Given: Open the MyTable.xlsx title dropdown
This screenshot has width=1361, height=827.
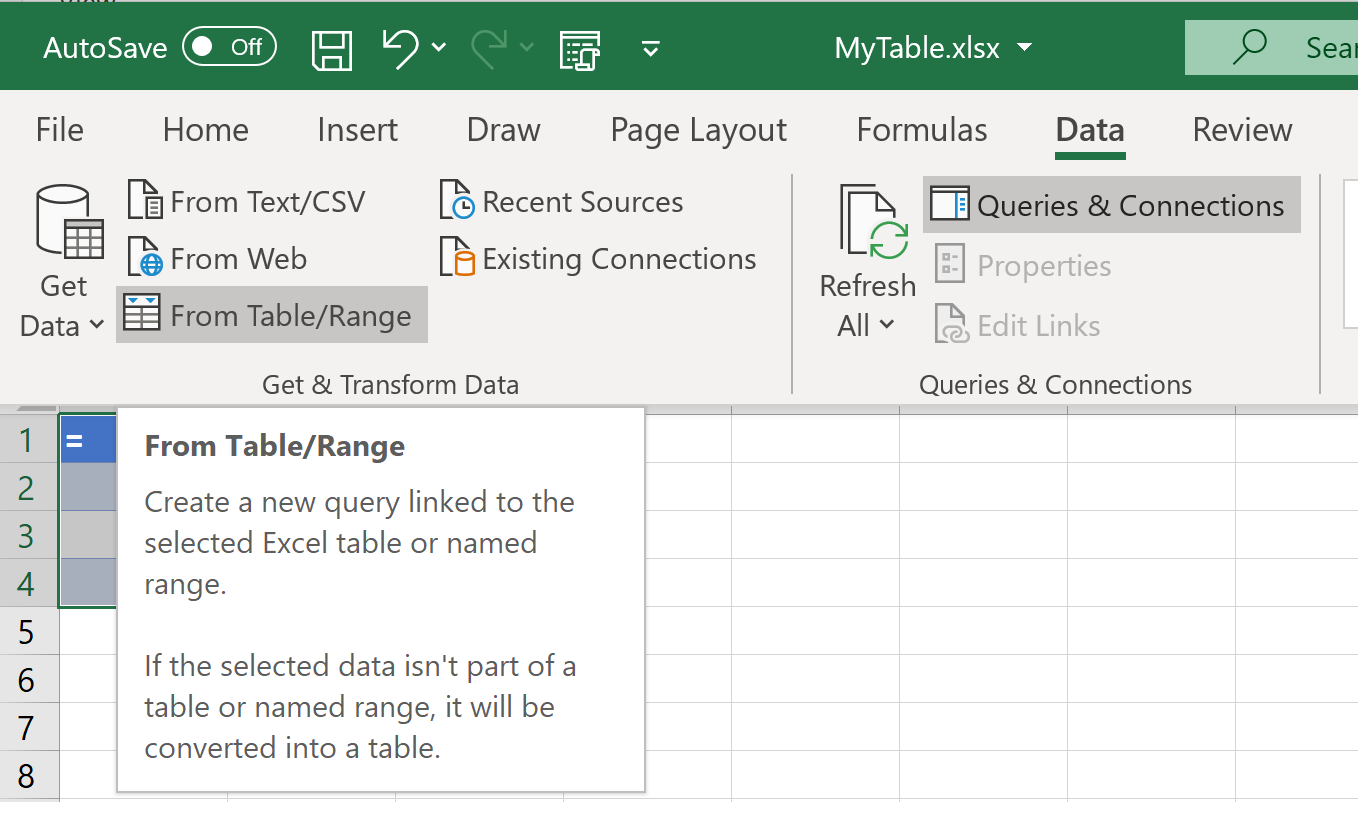Looking at the screenshot, I should (x=1024, y=46).
